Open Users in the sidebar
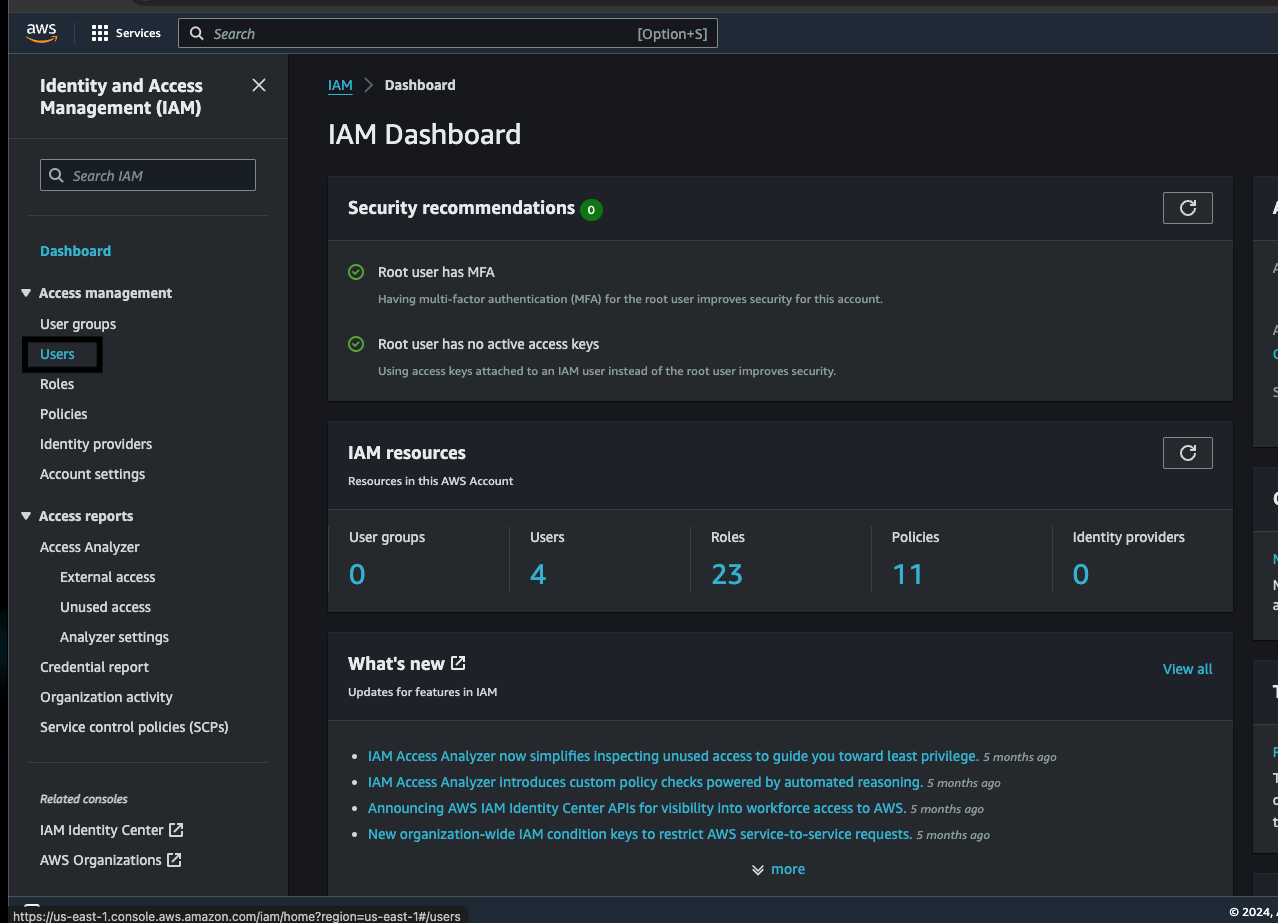 pos(57,354)
